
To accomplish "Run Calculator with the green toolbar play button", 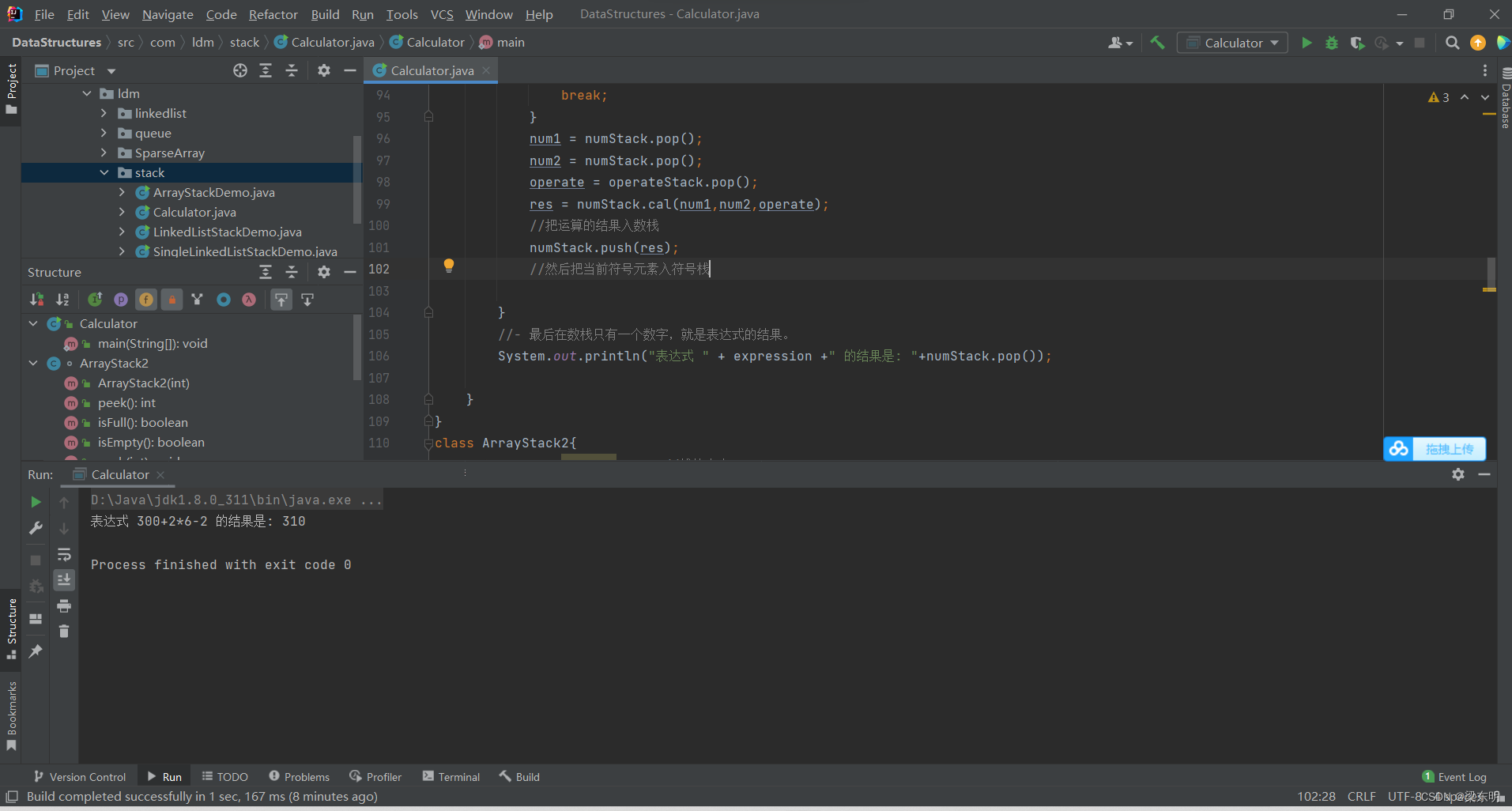I will click(1307, 43).
